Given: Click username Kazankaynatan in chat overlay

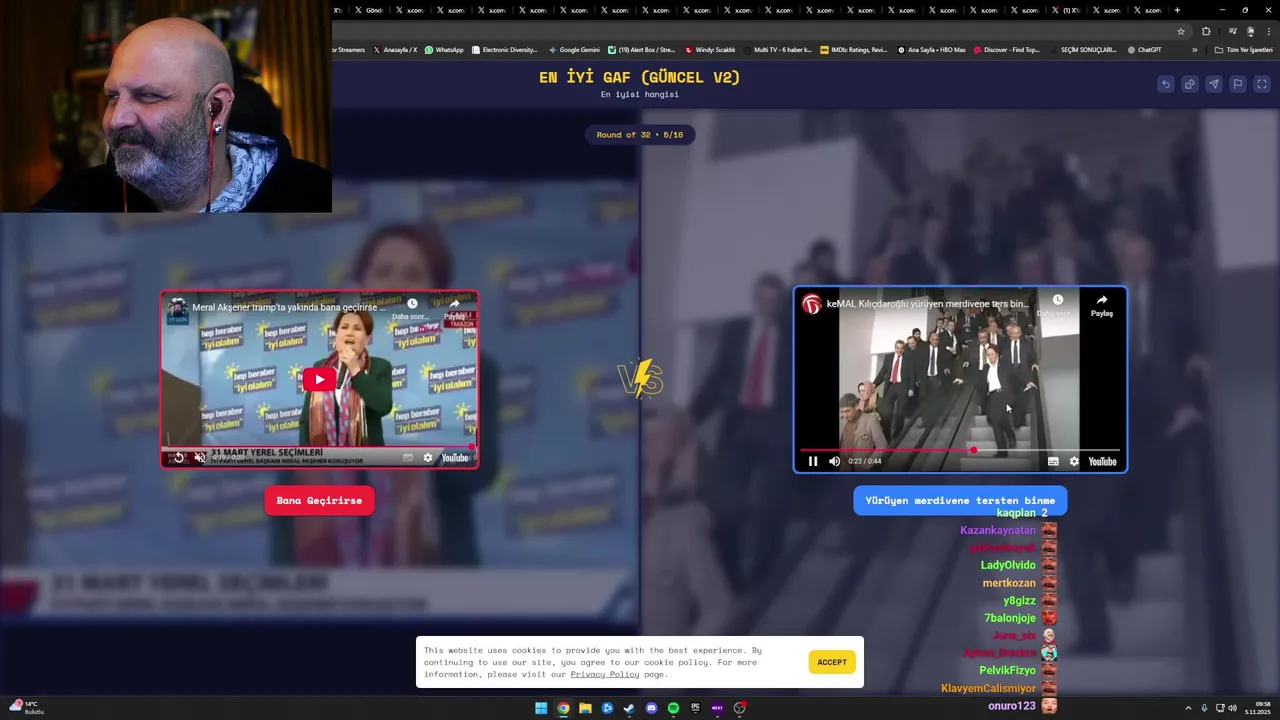Looking at the screenshot, I should point(998,530).
